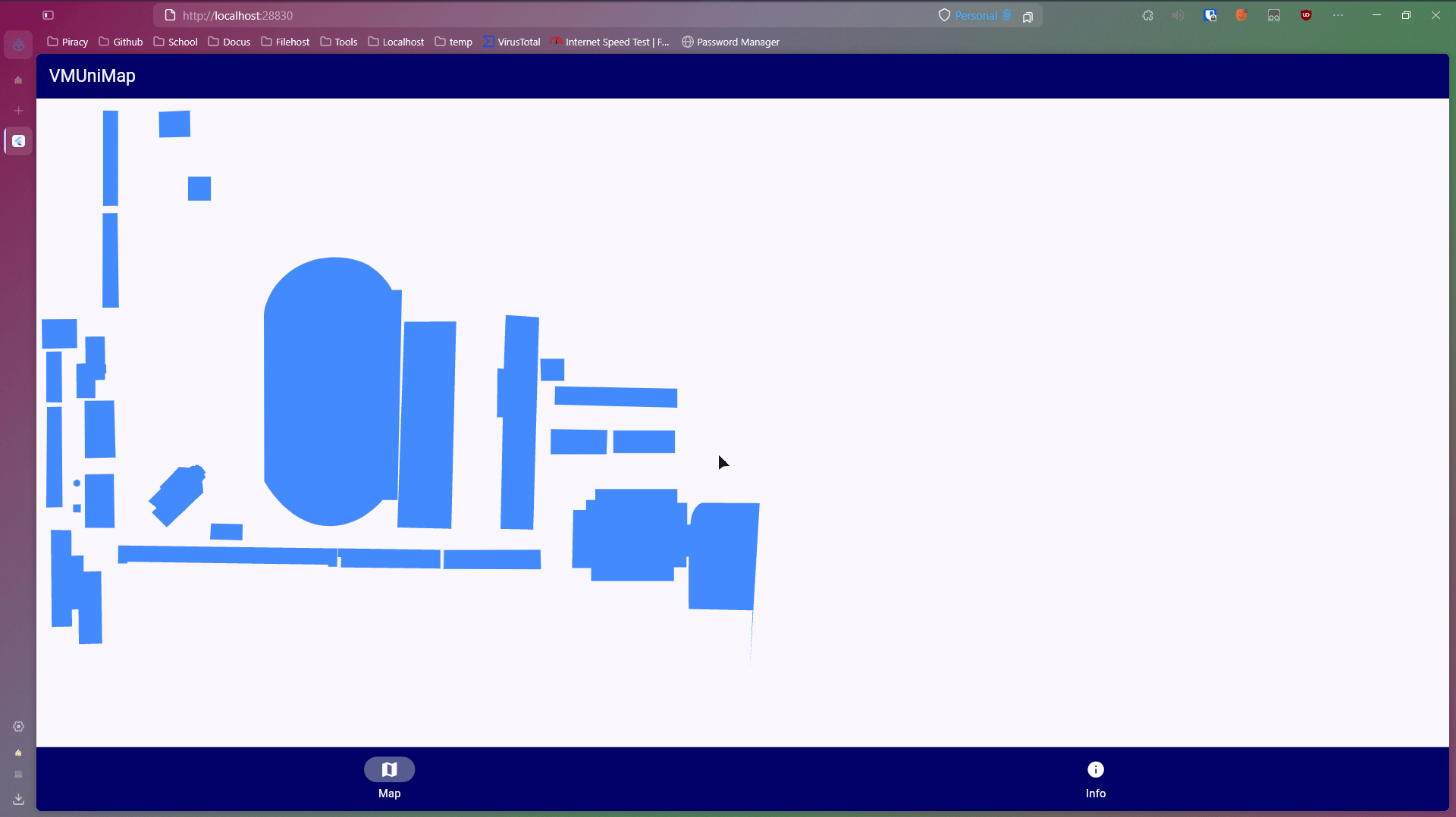Open the Piracy bookmarks folder
This screenshot has width=1456, height=817.
click(67, 42)
